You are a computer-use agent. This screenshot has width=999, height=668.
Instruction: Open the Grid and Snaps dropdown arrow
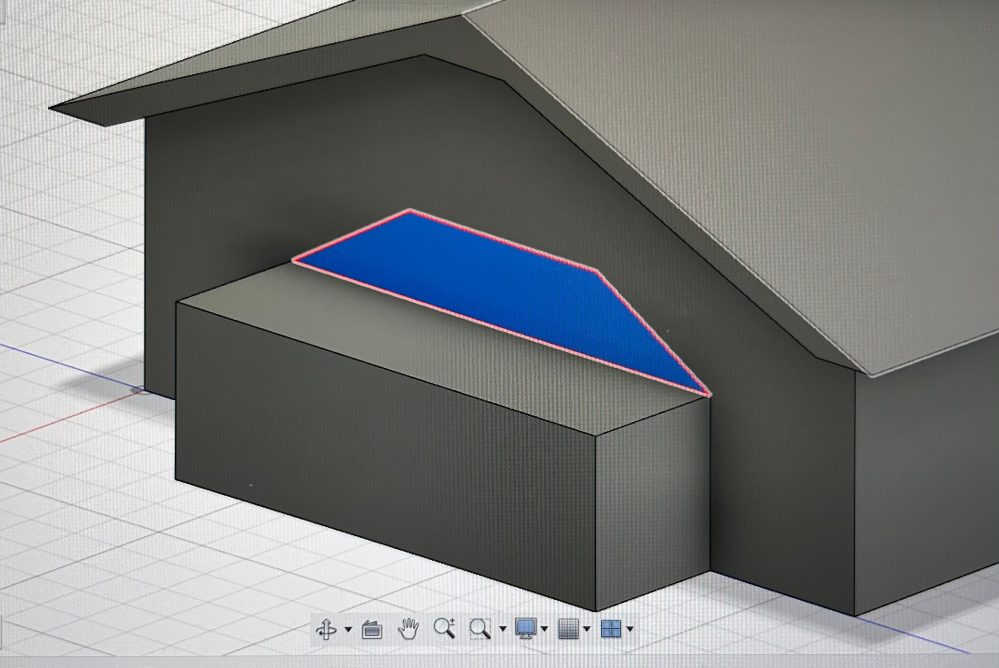click(x=586, y=630)
